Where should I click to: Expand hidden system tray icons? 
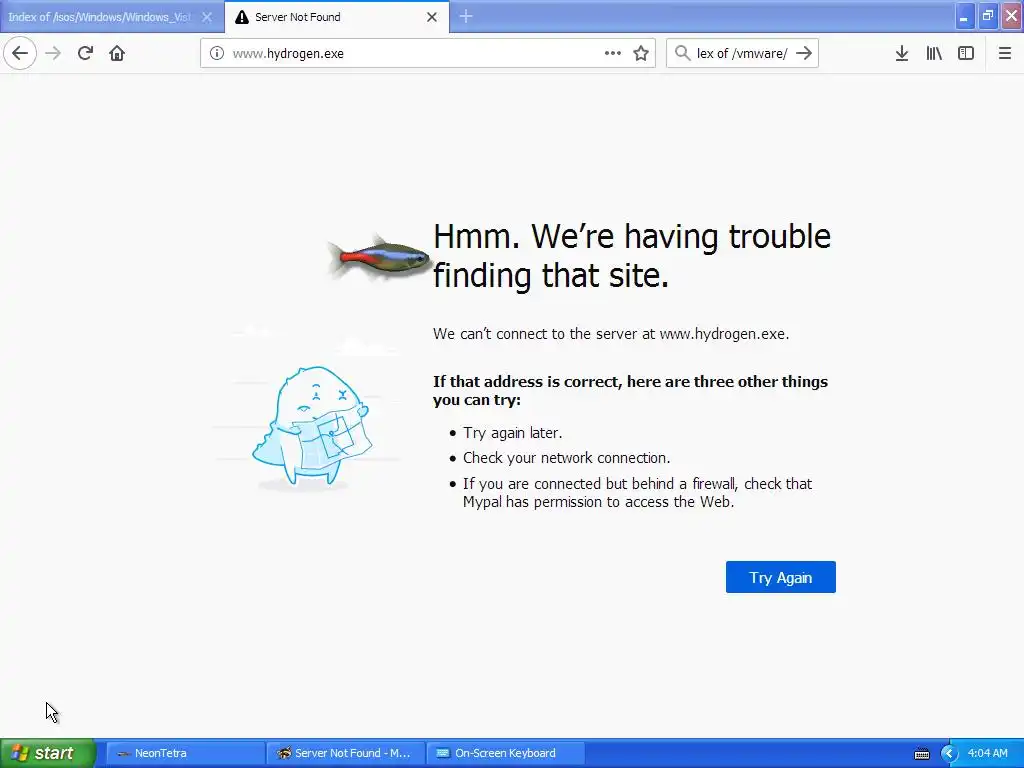[x=949, y=754]
